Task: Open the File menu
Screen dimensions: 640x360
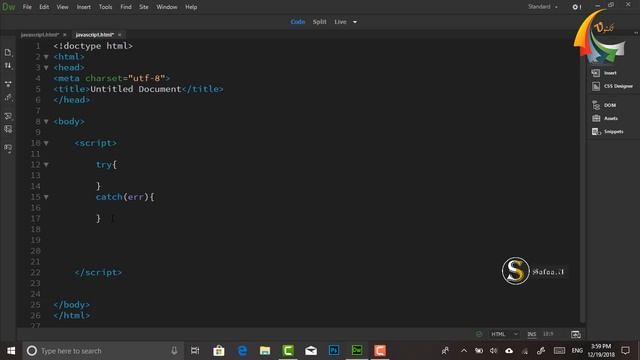Action: coord(27,7)
